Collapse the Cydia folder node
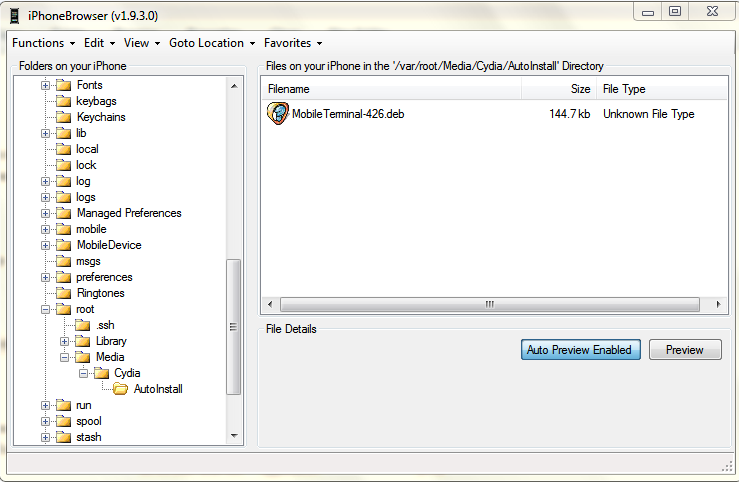 point(83,374)
